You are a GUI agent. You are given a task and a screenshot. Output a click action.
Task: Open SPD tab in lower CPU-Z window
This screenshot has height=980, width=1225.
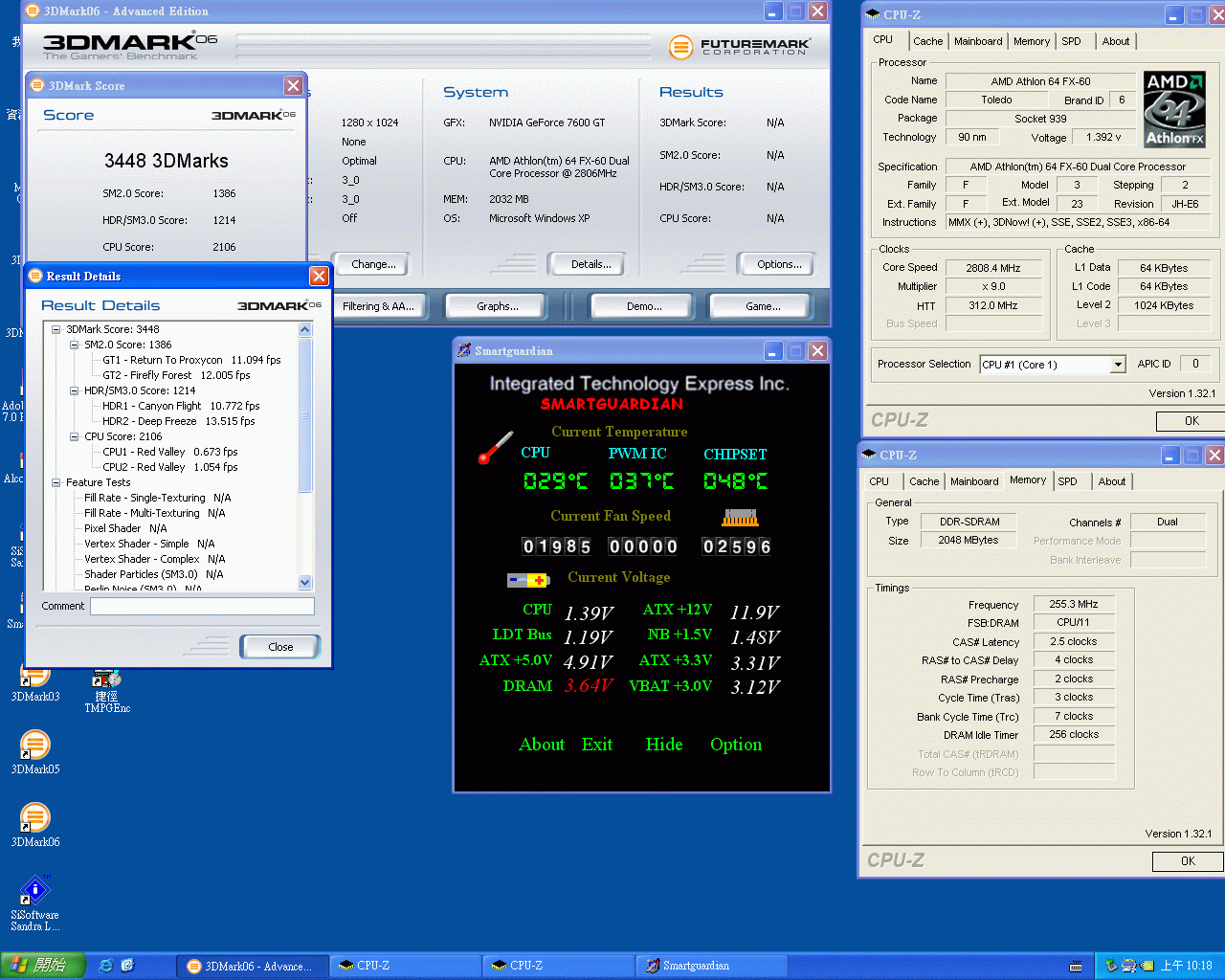1067,481
